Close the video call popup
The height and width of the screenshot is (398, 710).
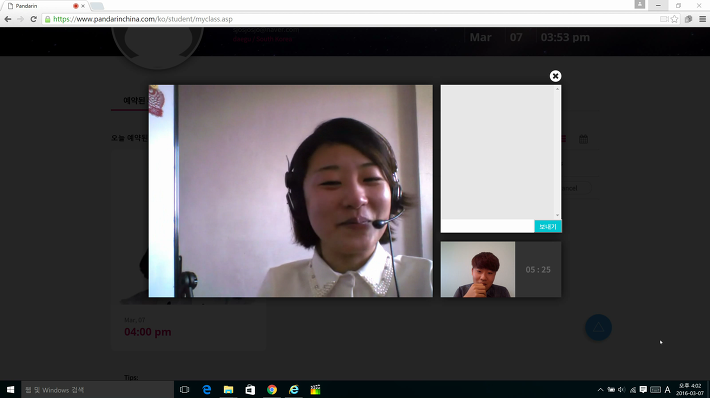(x=555, y=76)
